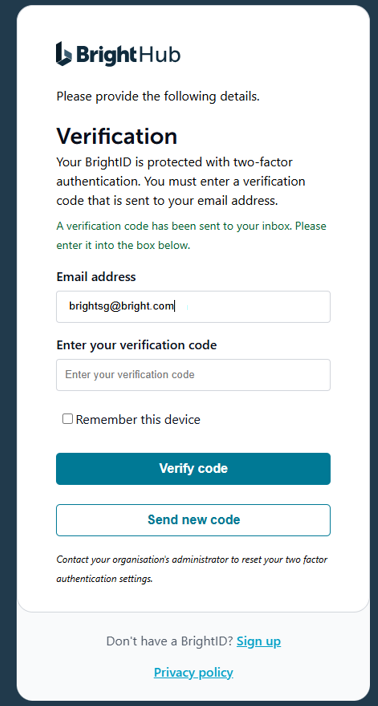This screenshot has width=378, height=706.
Task: Click the 'Enter your verification code' label
Action: (136, 345)
